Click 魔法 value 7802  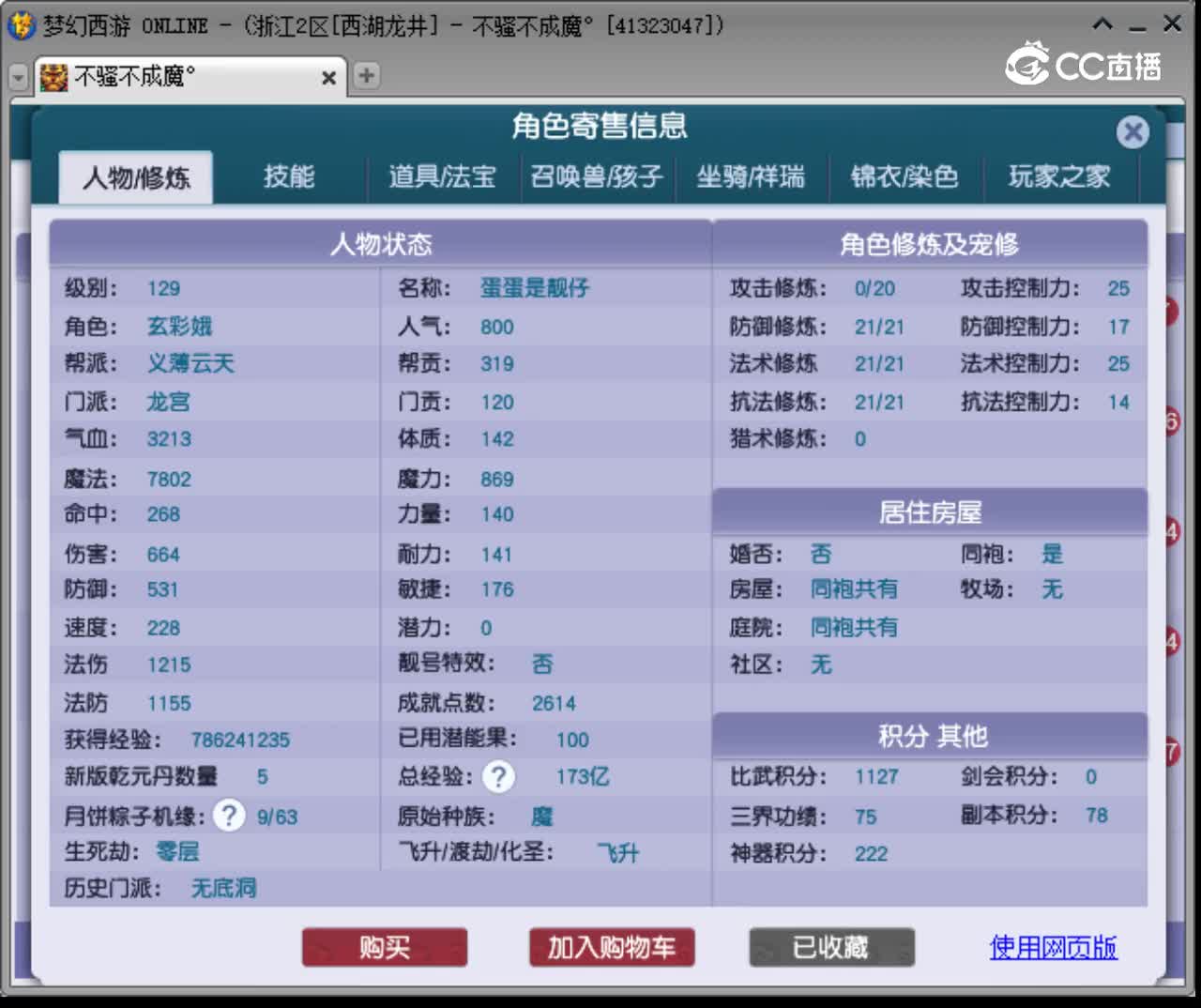pos(169,479)
